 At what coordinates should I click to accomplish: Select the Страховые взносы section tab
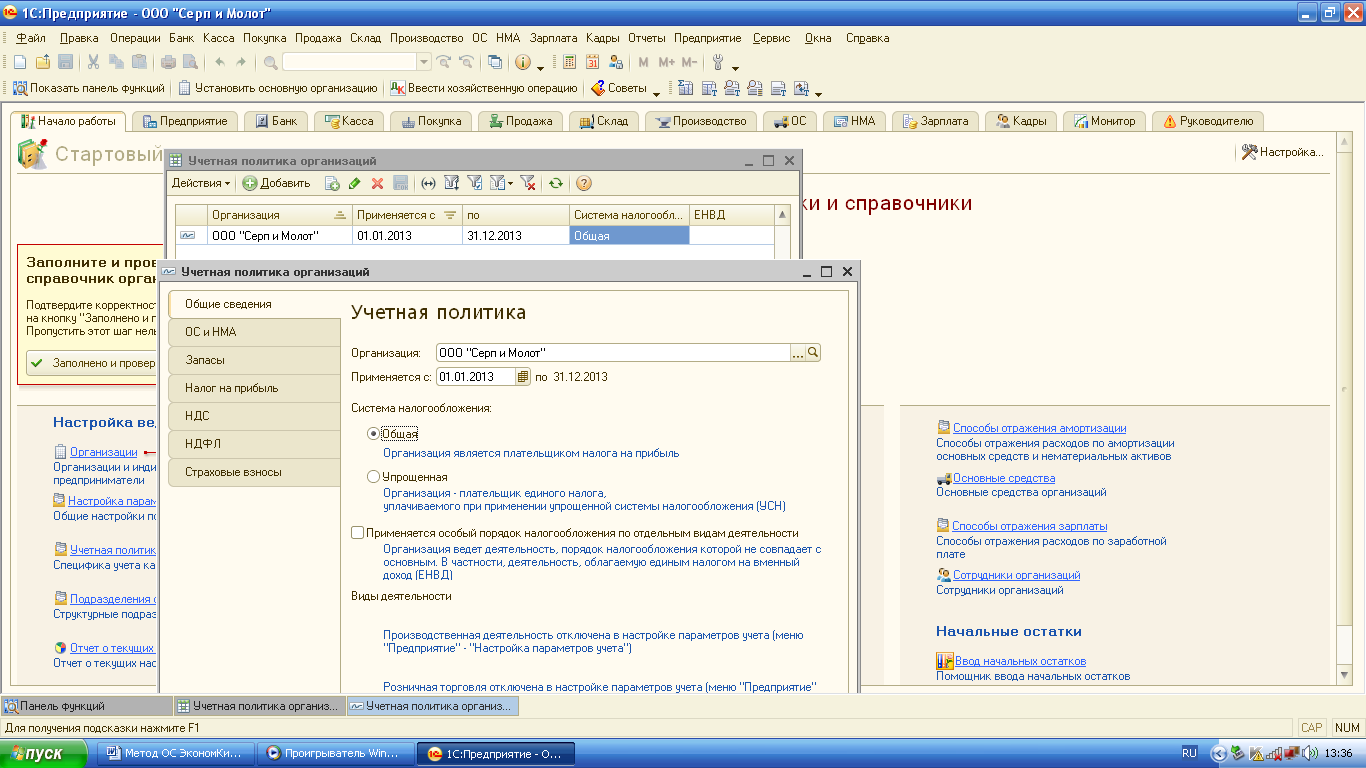255,472
